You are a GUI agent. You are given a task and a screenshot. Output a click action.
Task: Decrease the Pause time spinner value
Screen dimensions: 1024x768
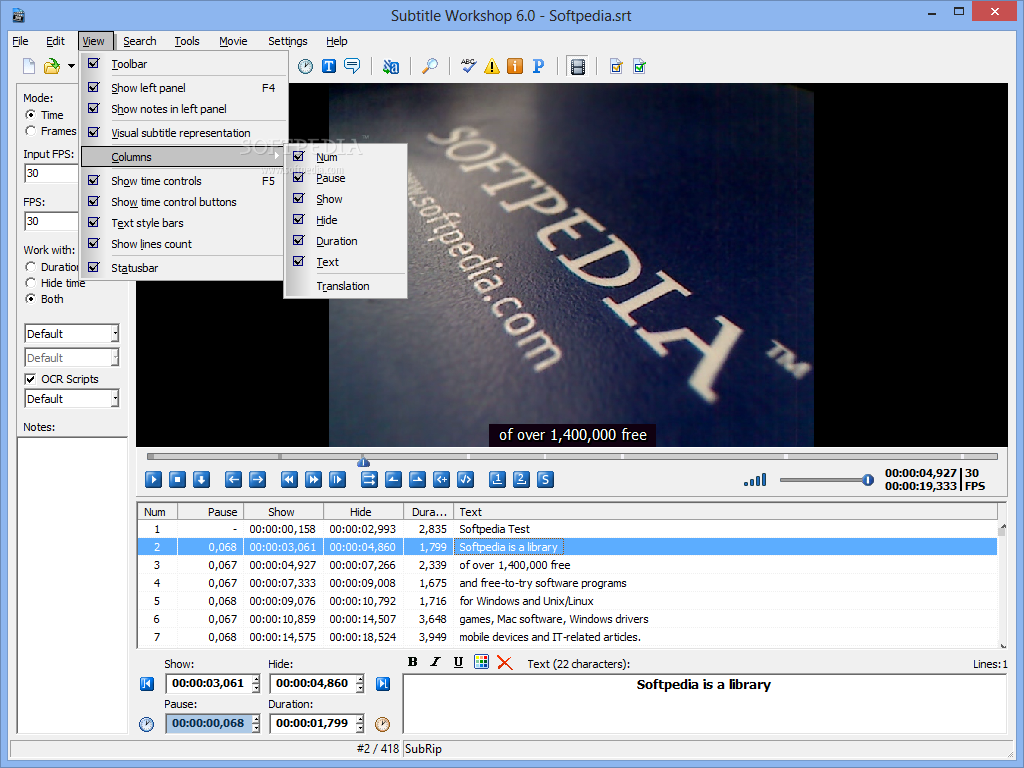pyautogui.click(x=256, y=728)
